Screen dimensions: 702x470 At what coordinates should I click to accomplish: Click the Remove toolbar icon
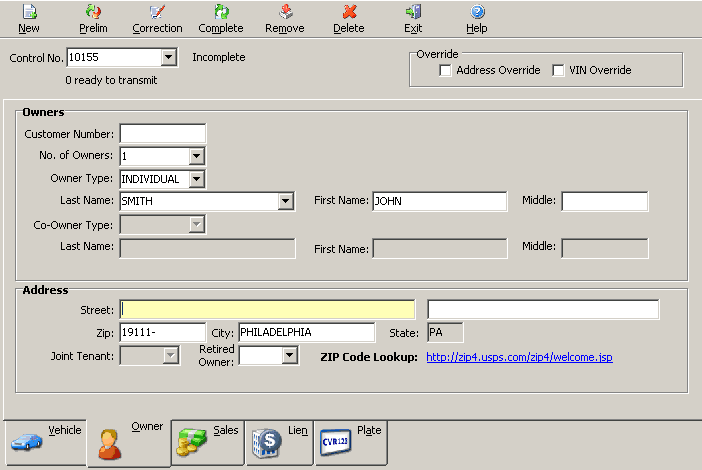click(x=285, y=13)
